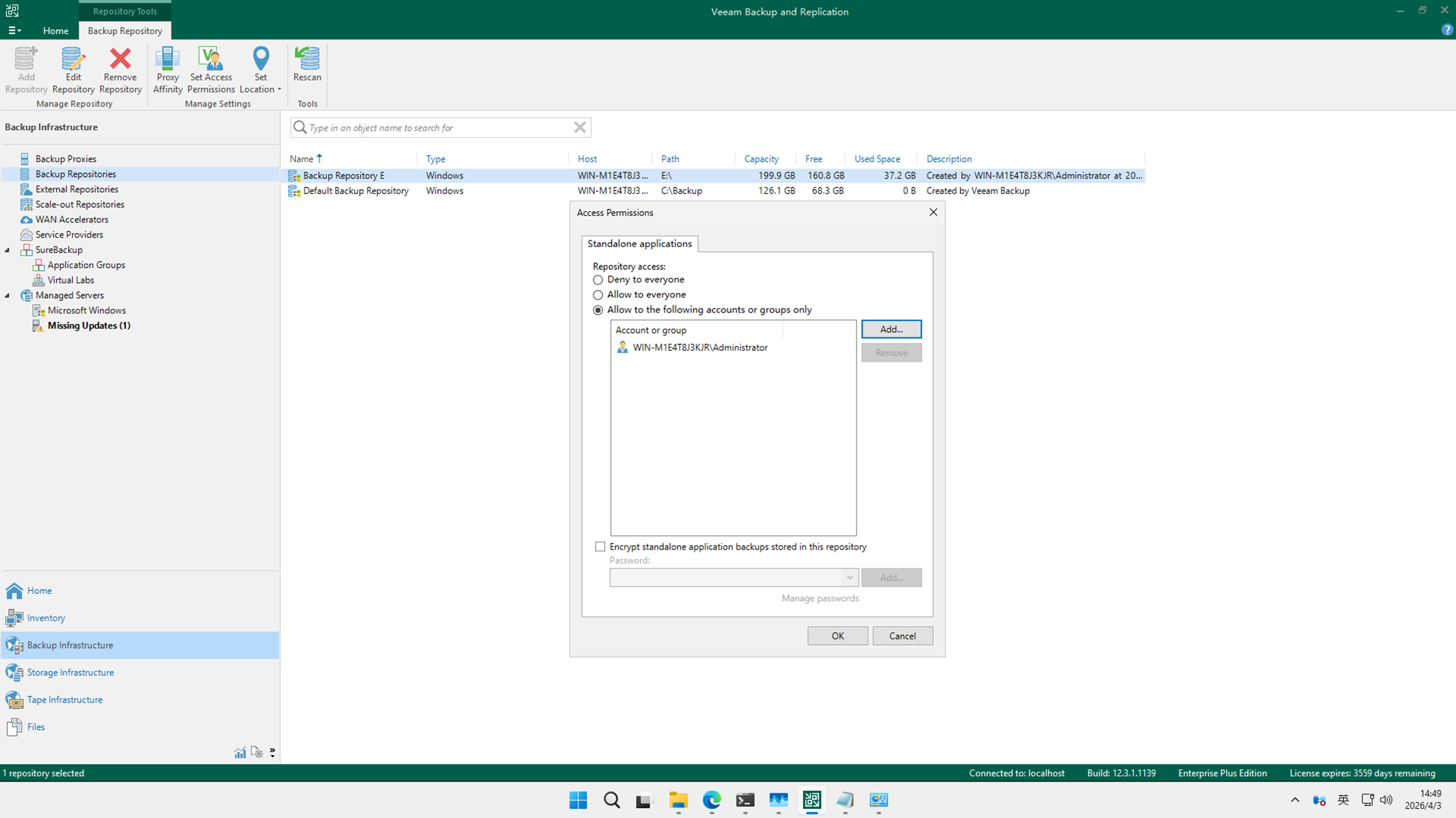Viewport: 1456px width, 818px height.
Task: Click the Add Repository ribbon icon
Action: pos(26,70)
